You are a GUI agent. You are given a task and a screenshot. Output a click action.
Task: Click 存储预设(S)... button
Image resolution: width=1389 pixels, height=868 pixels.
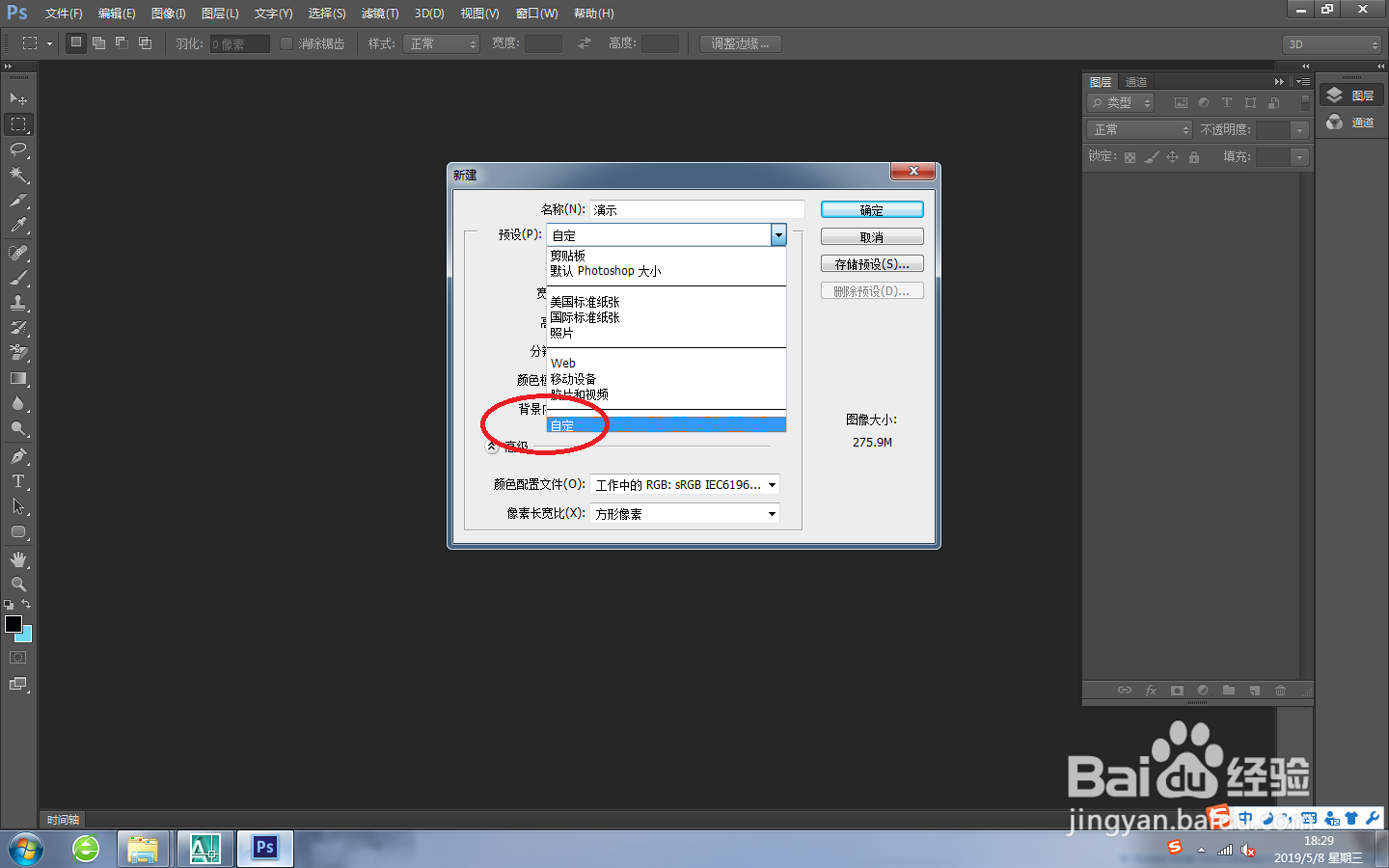tap(872, 263)
